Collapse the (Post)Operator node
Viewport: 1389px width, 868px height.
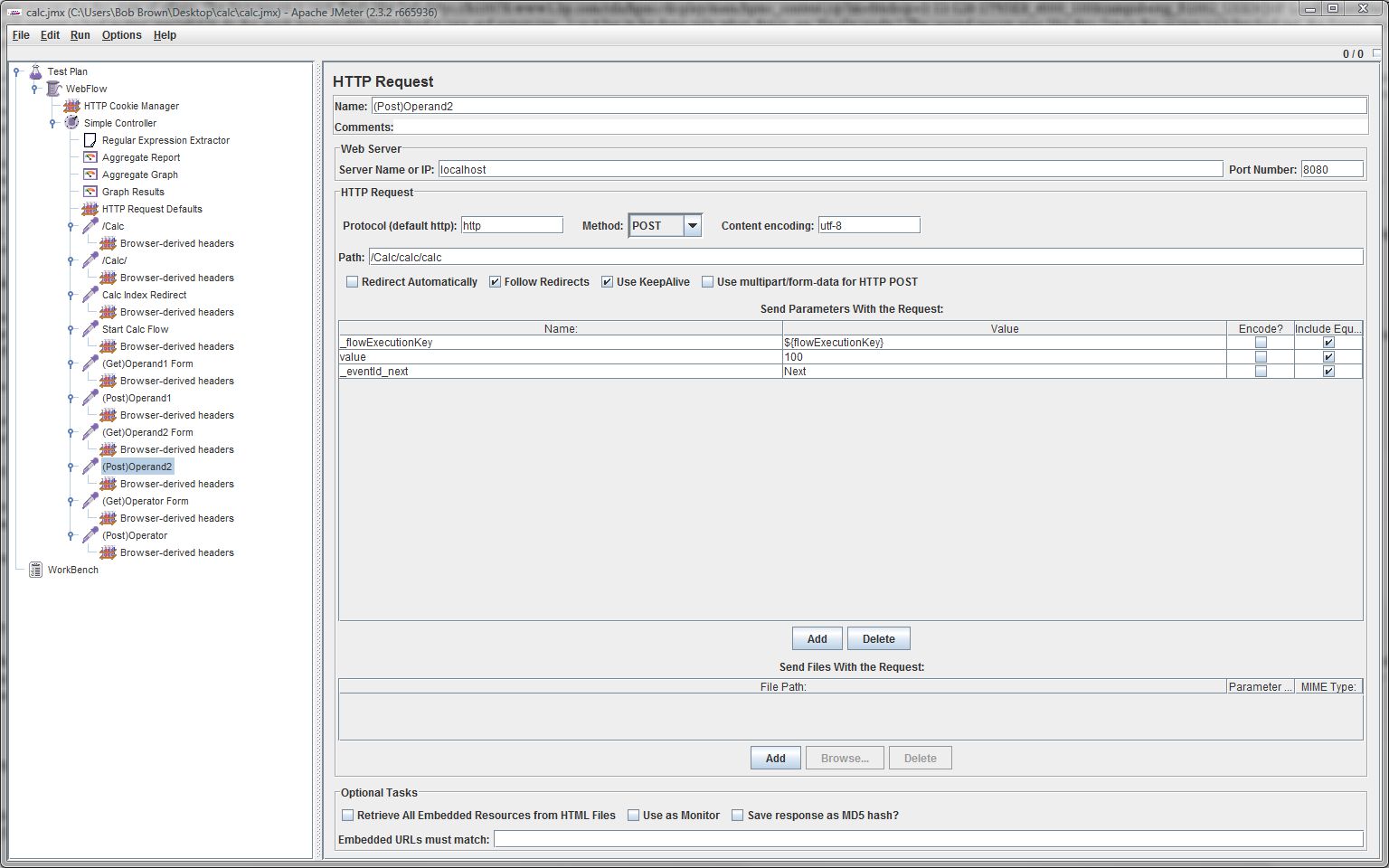71,535
